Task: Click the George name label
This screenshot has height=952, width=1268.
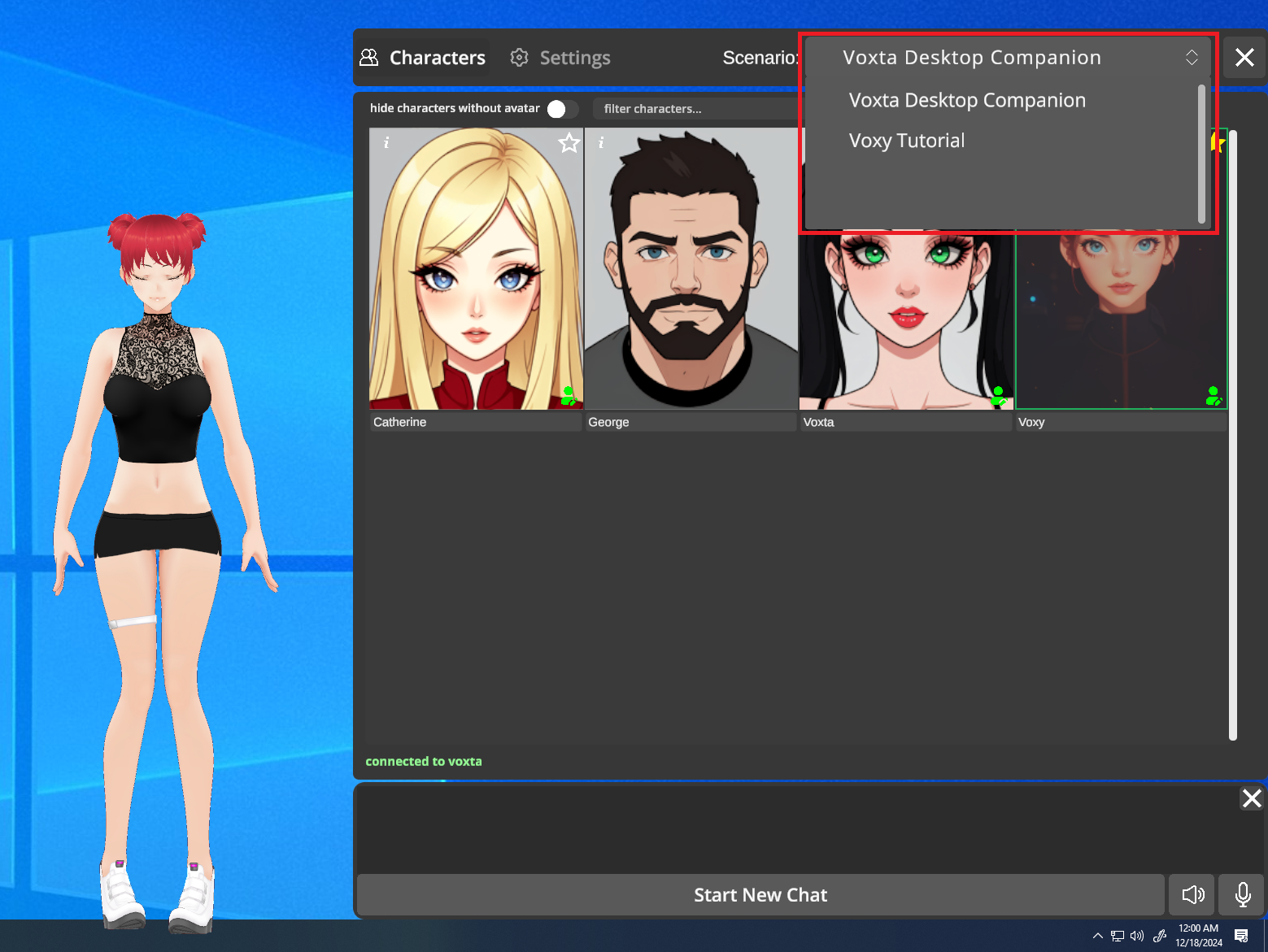Action: (691, 422)
